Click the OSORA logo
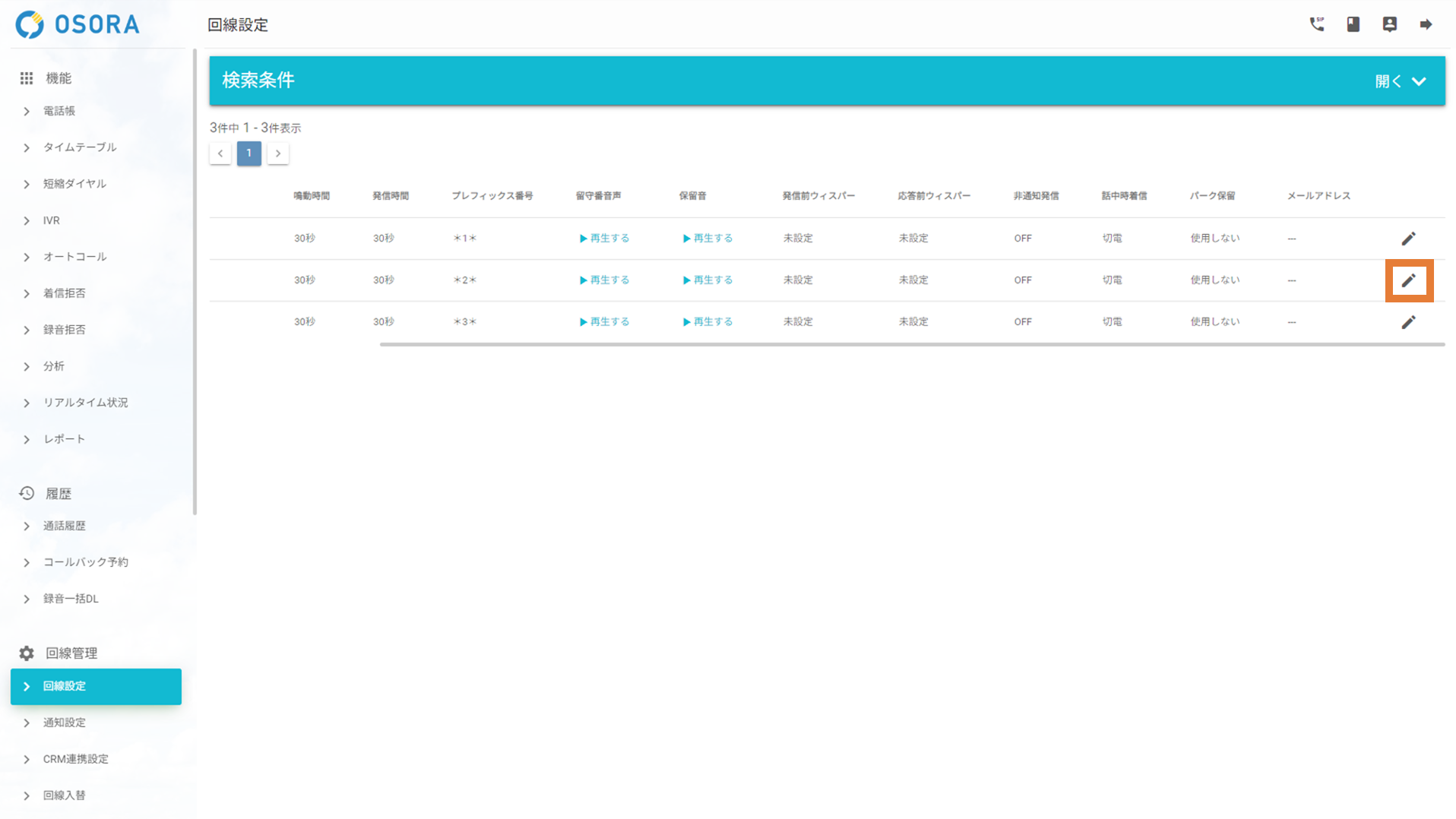This screenshot has height=819, width=1456. tap(78, 24)
